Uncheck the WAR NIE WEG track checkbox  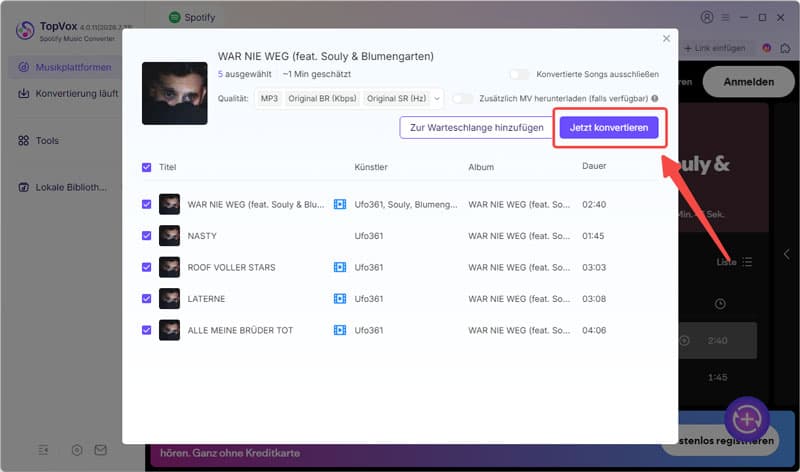pos(146,204)
